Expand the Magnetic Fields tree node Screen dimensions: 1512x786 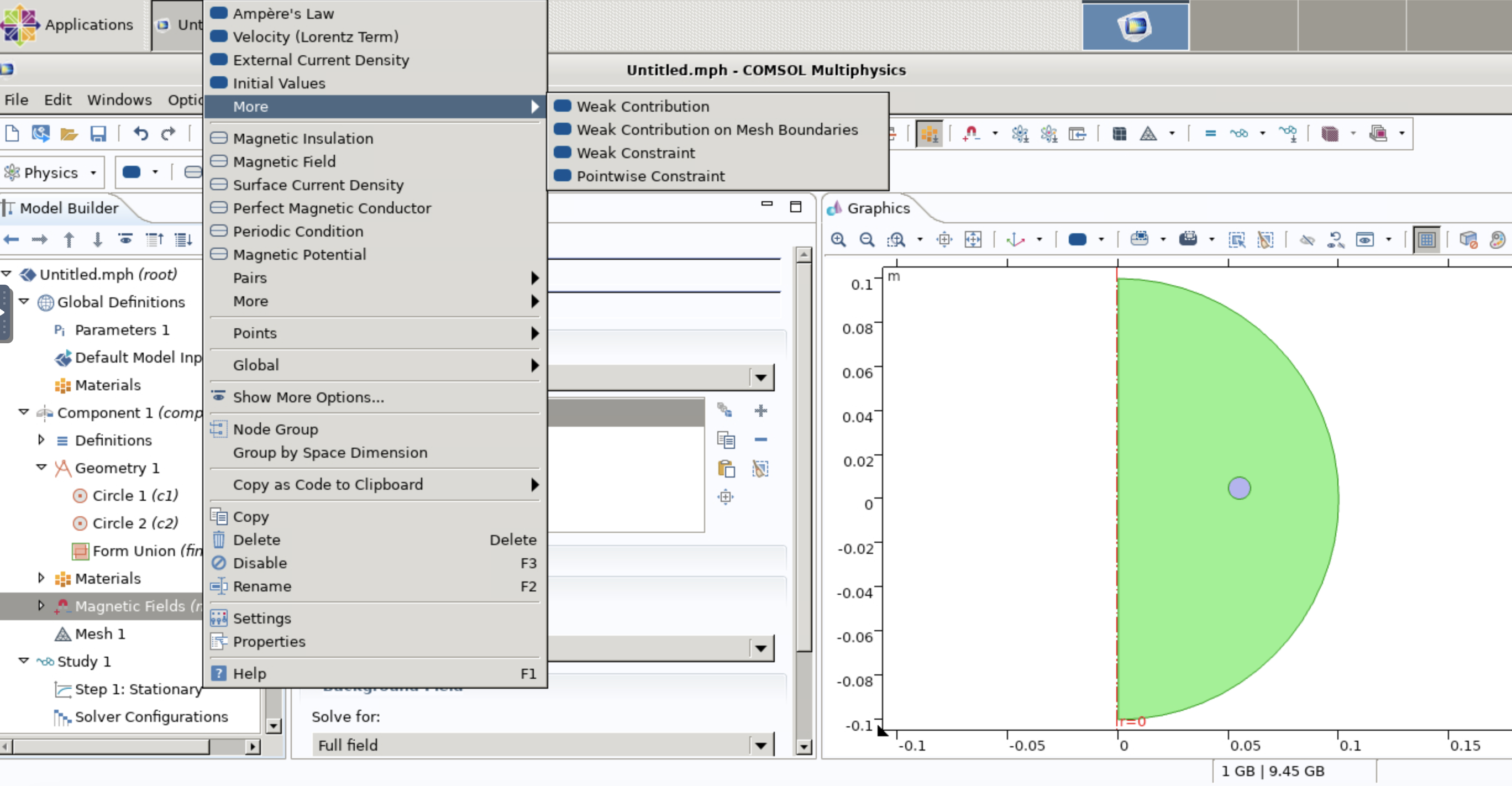(x=41, y=605)
